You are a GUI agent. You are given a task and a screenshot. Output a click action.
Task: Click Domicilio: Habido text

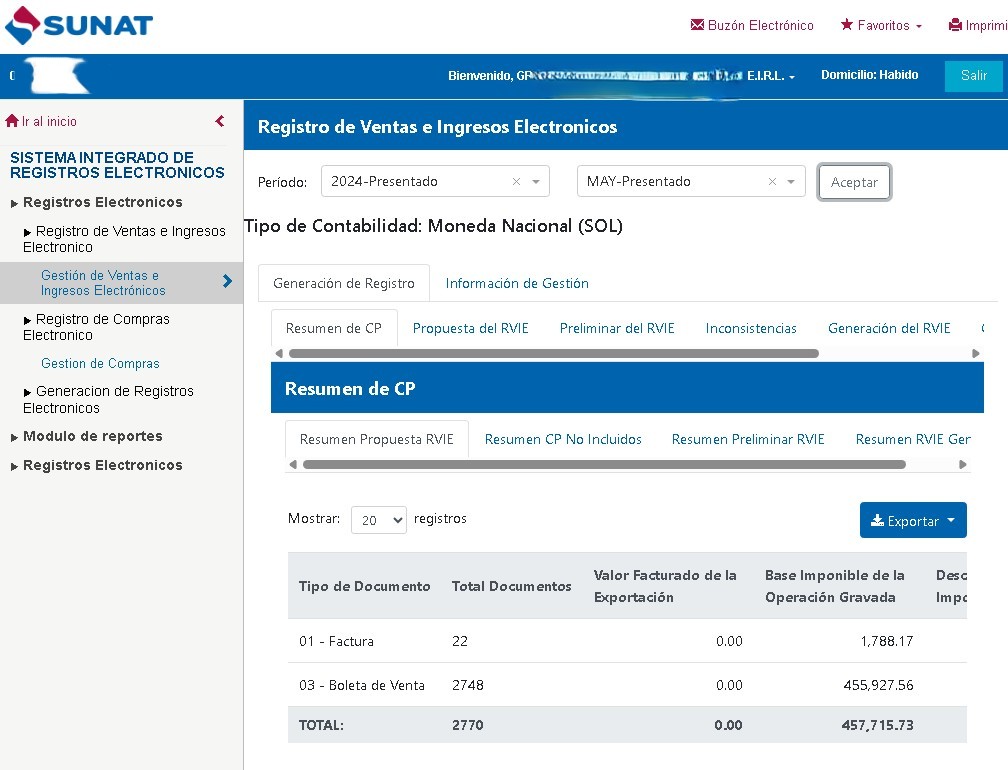click(x=869, y=75)
